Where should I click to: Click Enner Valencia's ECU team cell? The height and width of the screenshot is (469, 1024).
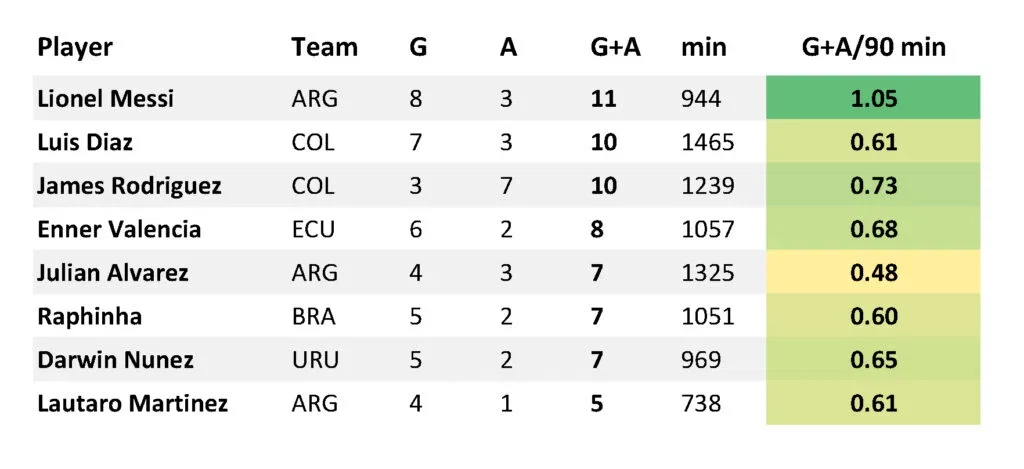tap(313, 229)
